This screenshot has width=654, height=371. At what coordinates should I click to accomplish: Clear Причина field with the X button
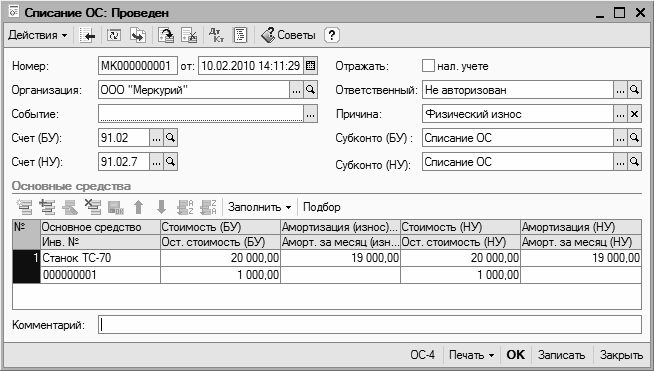point(634,114)
